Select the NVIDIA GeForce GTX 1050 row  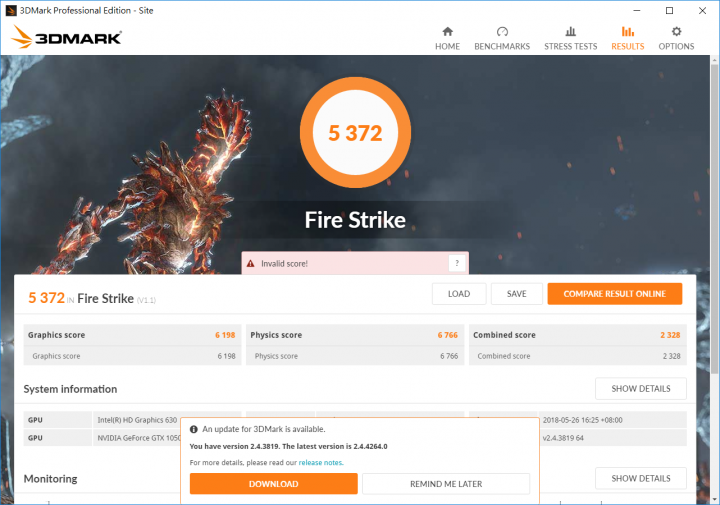pos(102,438)
